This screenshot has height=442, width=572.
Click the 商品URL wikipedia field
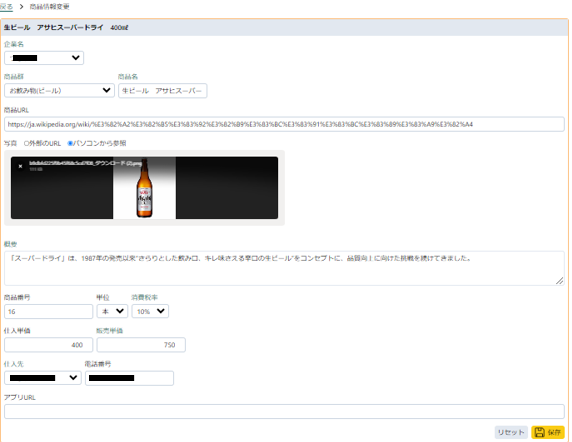[284, 124]
